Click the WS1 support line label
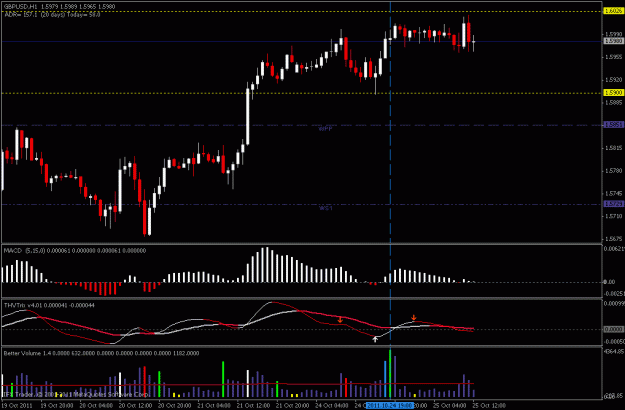Viewport: 625px width, 410px height. (325, 208)
